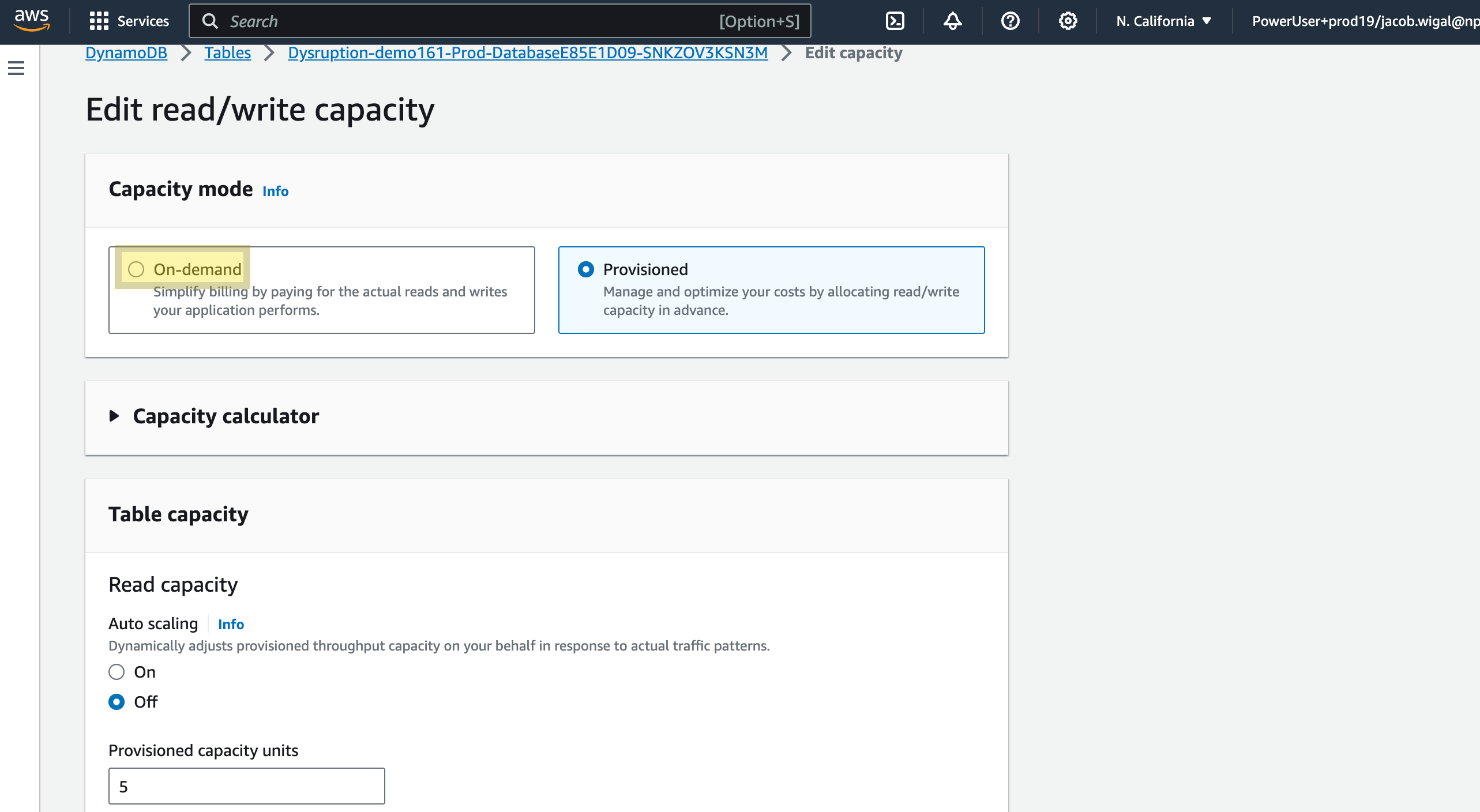The image size is (1480, 812).
Task: Click the Edit capacity breadcrumb text
Action: 854,52
